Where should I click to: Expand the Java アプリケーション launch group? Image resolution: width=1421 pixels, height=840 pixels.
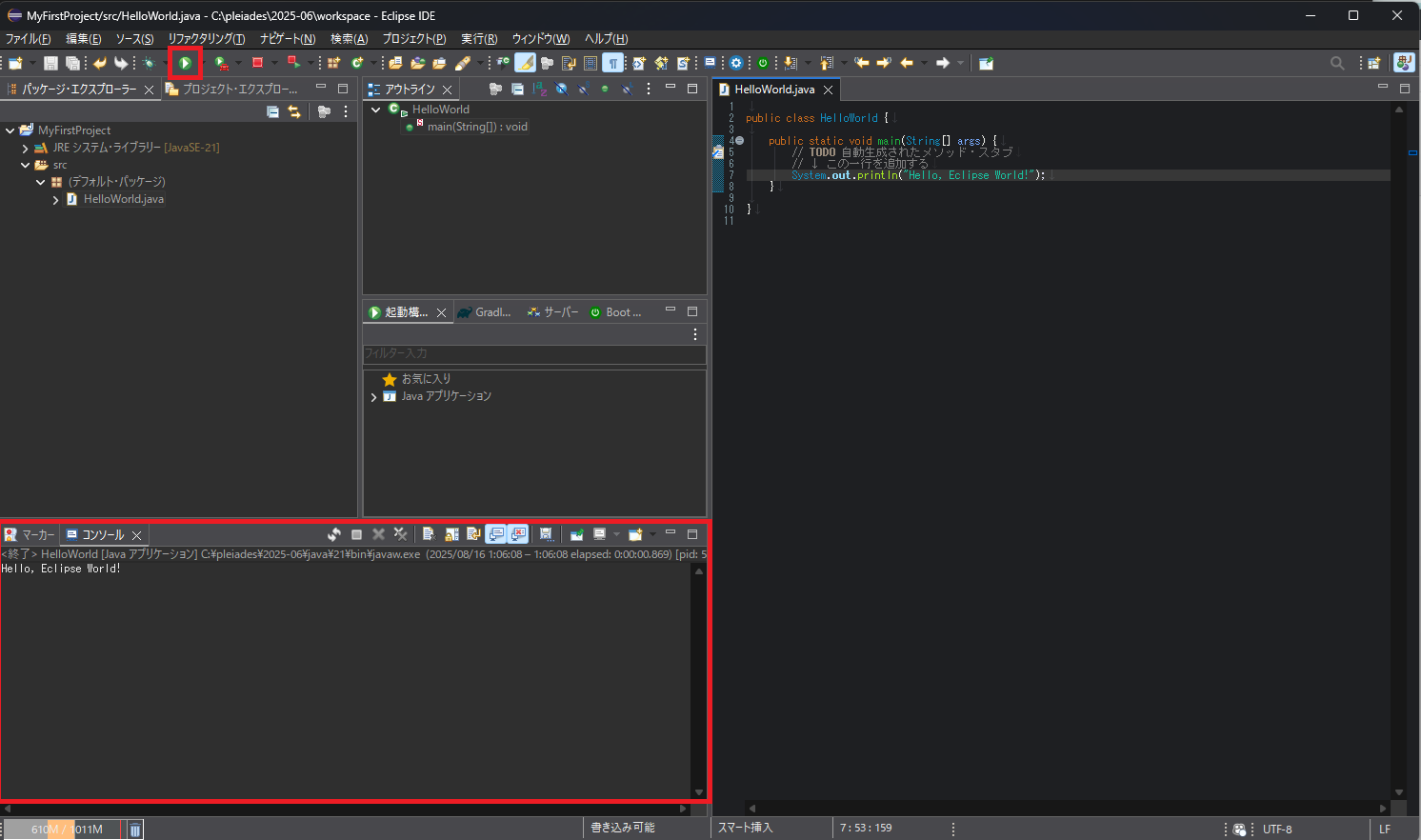tap(373, 396)
